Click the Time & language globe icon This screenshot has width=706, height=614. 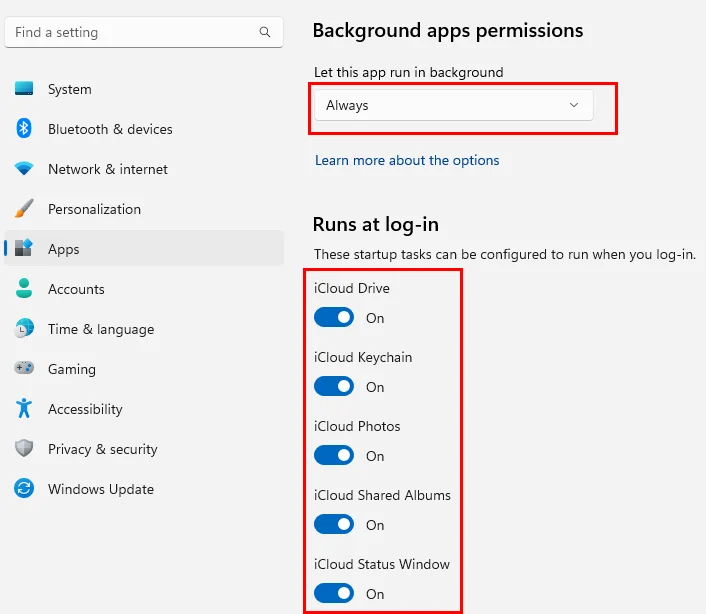24,328
